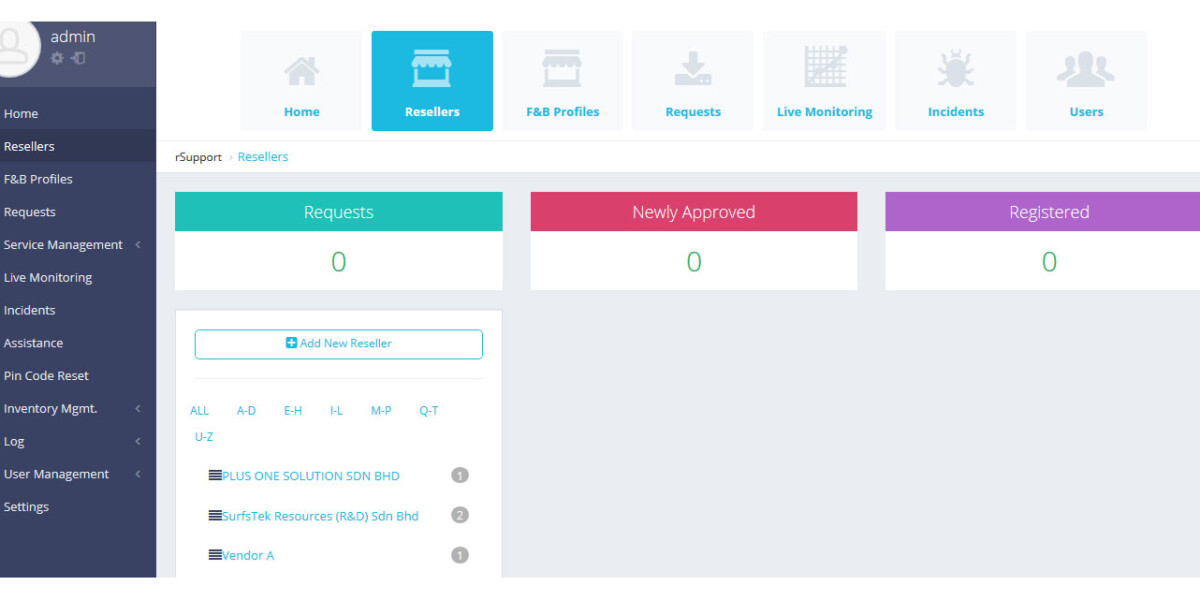This screenshot has height=600, width=1200.
Task: Open Assistance from the sidebar
Action: pyautogui.click(x=33, y=343)
